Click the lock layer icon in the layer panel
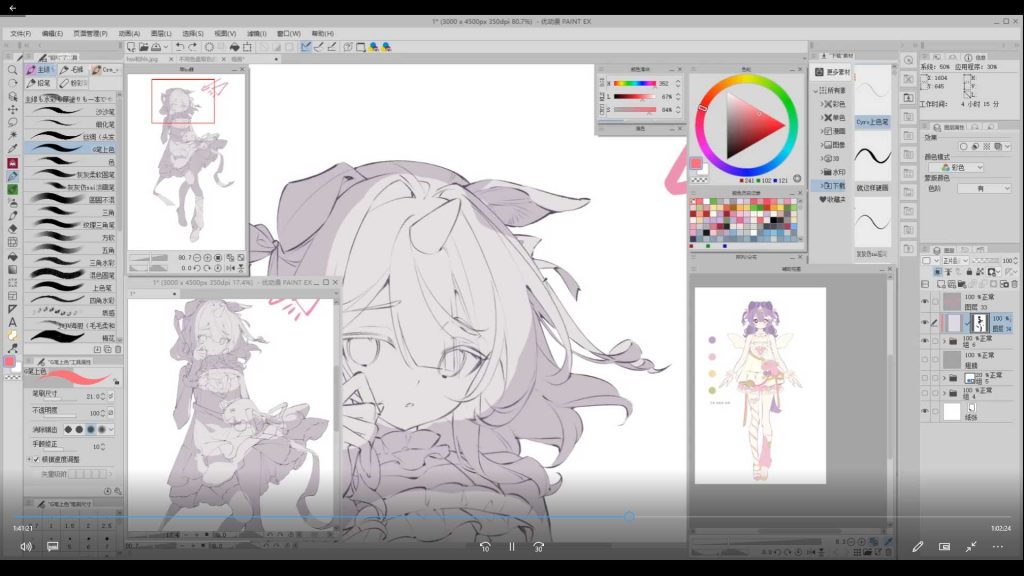The width and height of the screenshot is (1024, 576). click(x=967, y=273)
